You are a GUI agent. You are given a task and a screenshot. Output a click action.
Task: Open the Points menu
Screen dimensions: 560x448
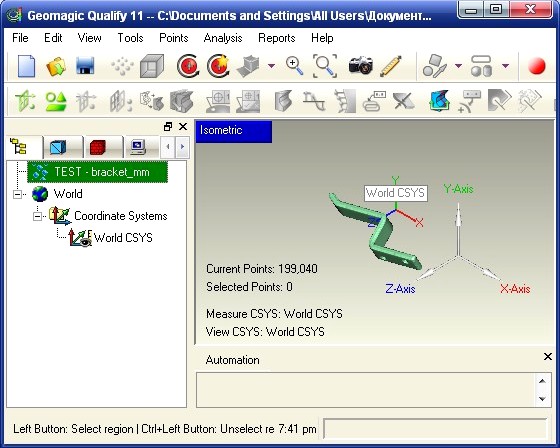[x=174, y=38]
